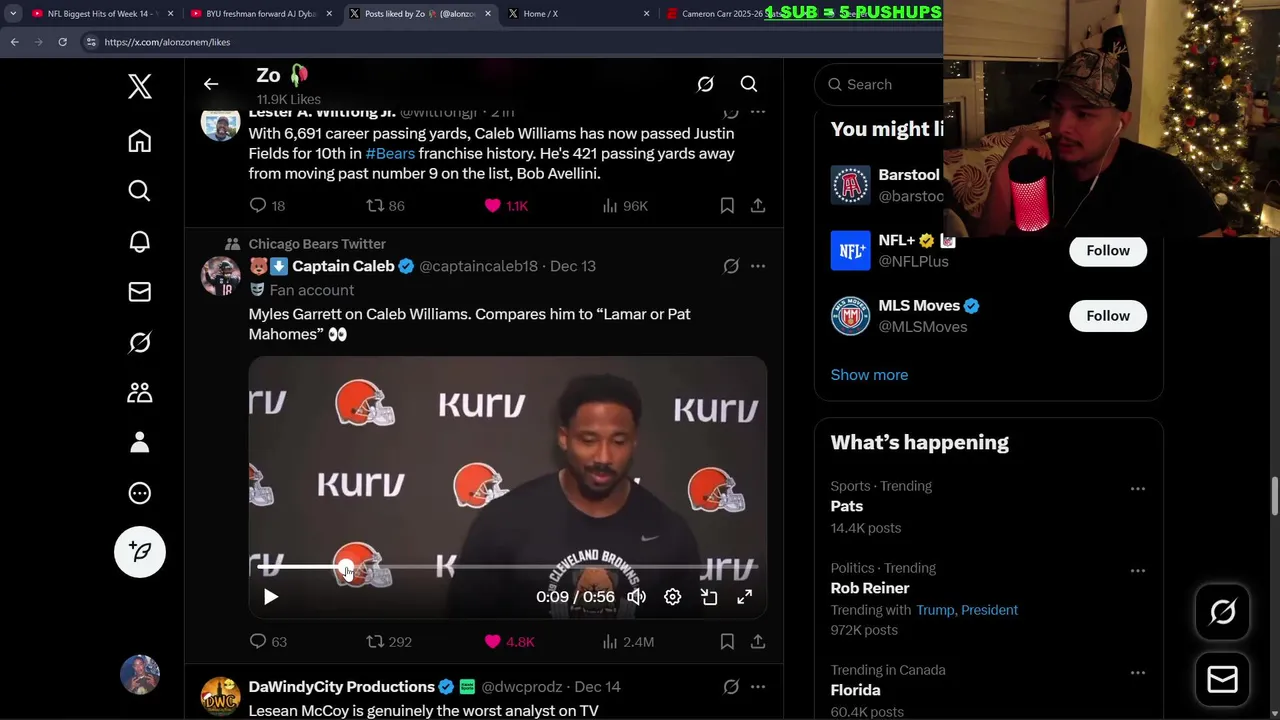Open Grok on DaWindyCity post
1280x720 pixels.
point(731,687)
